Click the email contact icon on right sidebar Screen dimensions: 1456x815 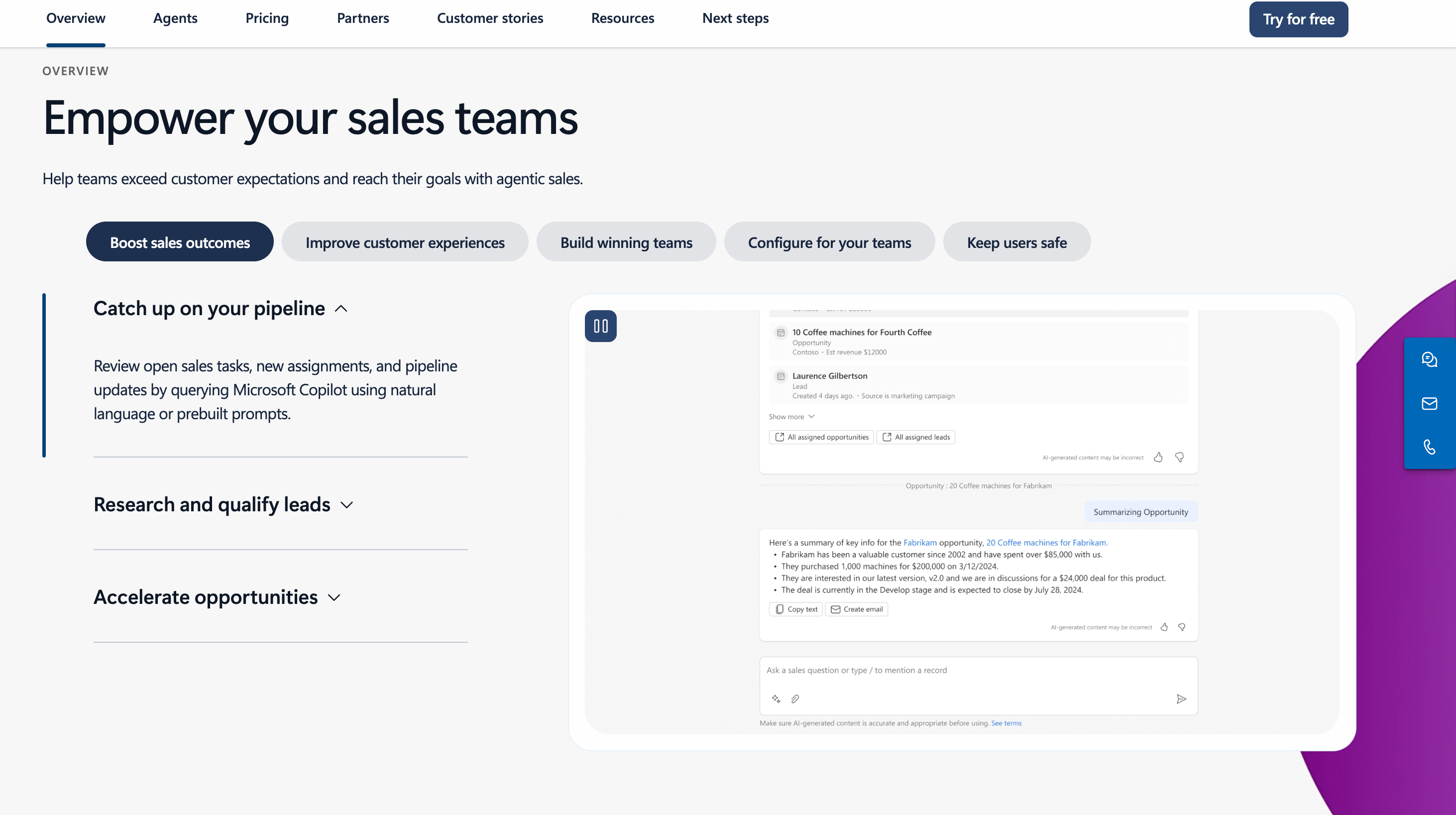[1430, 404]
